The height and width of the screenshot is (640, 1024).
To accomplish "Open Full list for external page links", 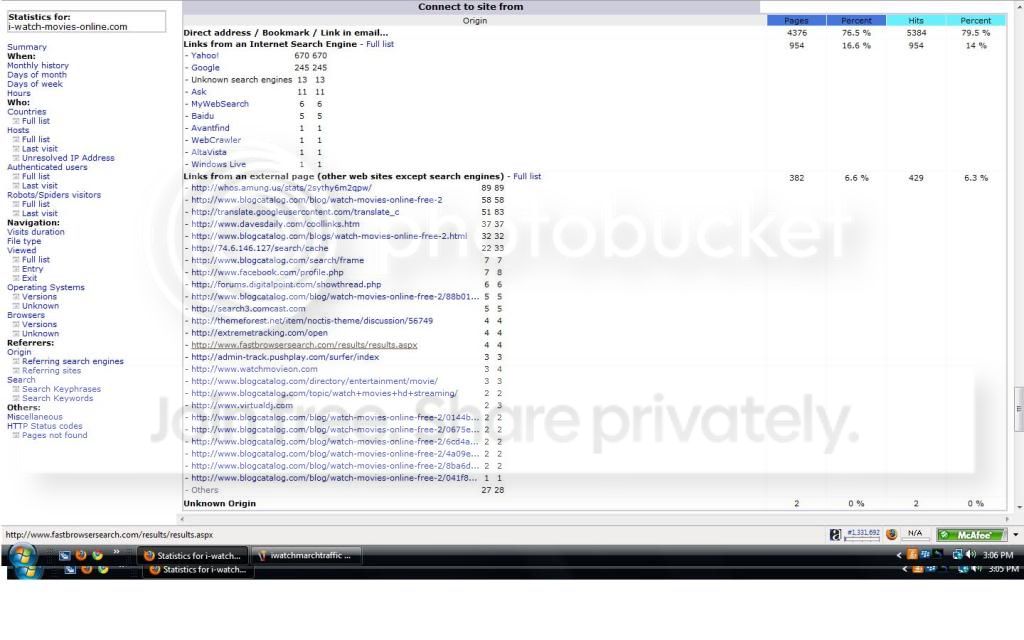I will point(527,176).
